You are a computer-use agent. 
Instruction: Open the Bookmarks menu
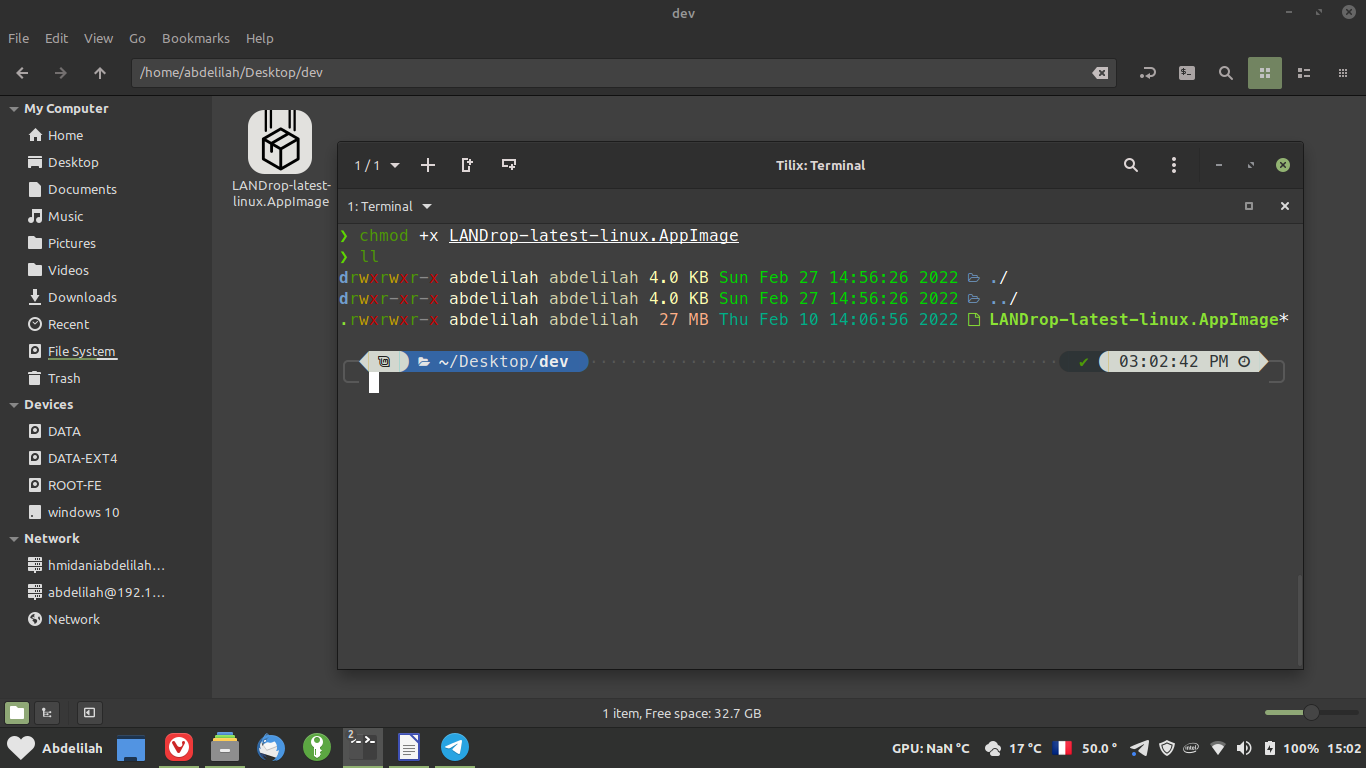click(x=196, y=38)
